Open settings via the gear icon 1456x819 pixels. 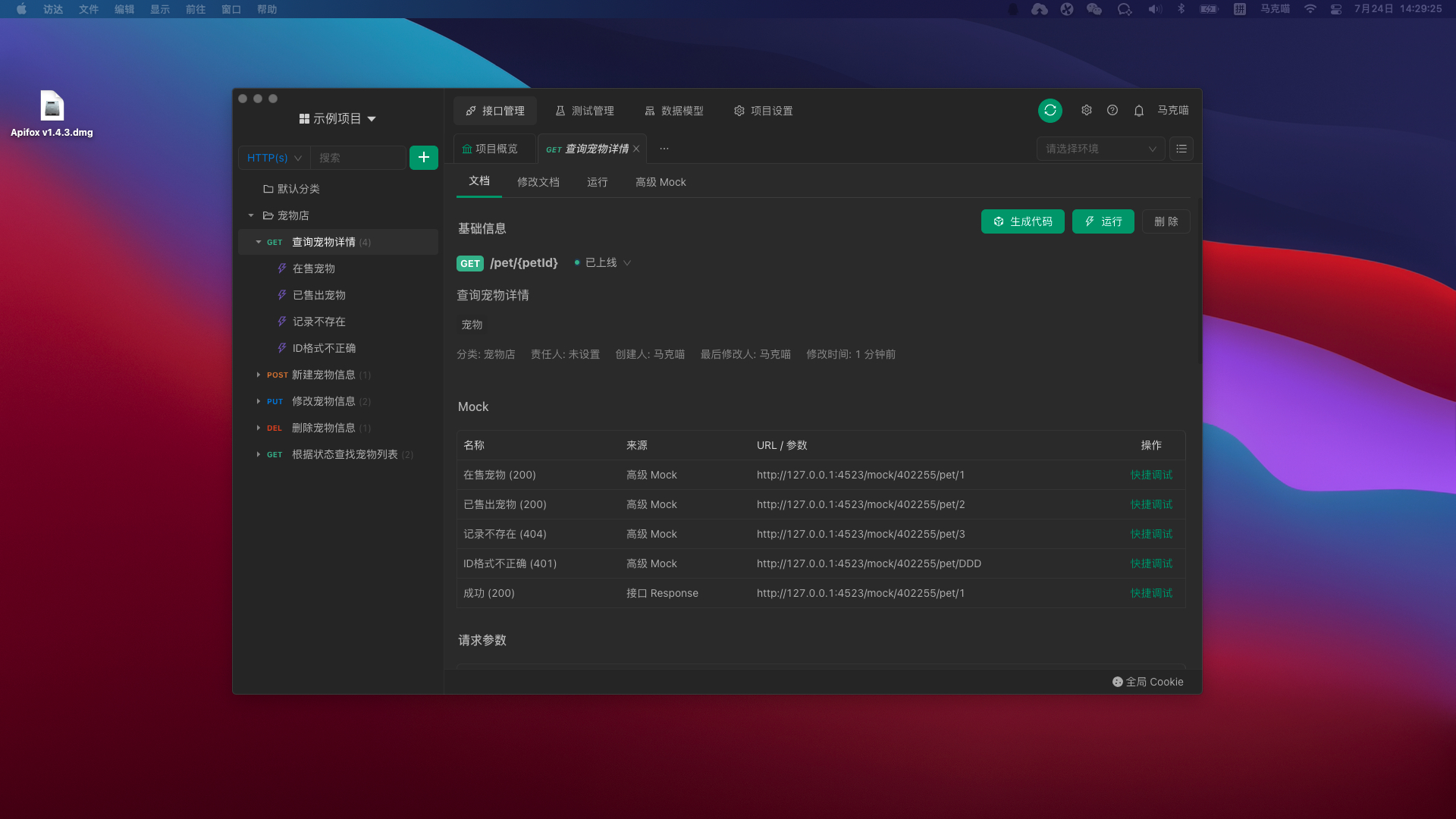pyautogui.click(x=1087, y=111)
